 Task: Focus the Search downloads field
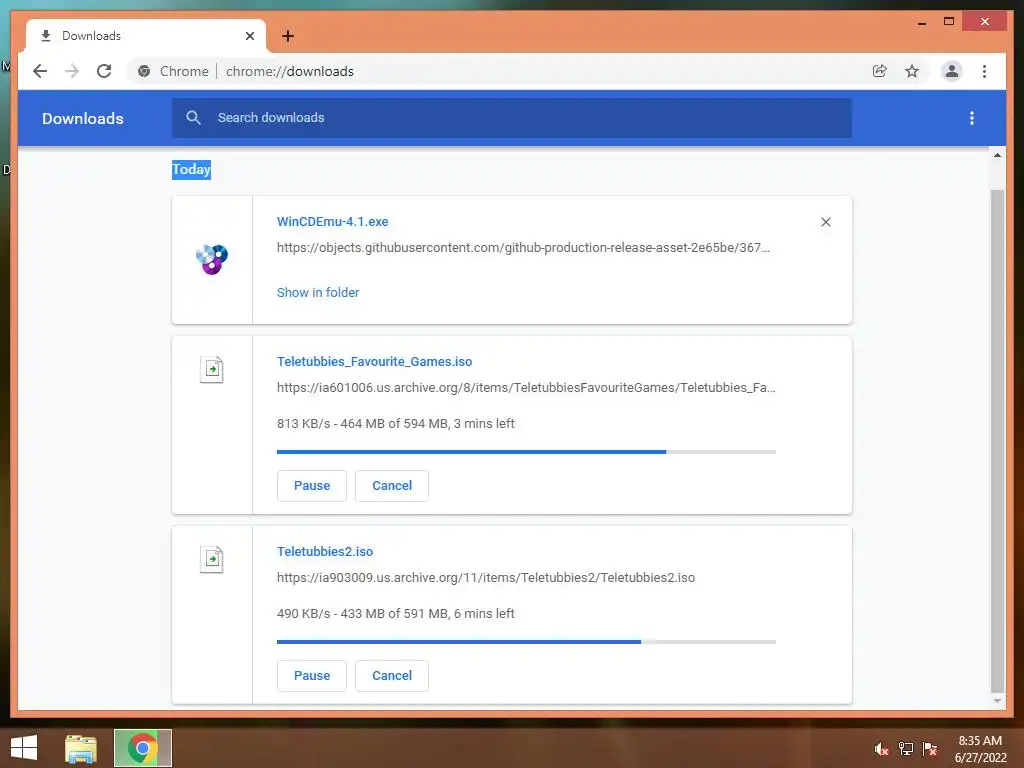click(512, 118)
